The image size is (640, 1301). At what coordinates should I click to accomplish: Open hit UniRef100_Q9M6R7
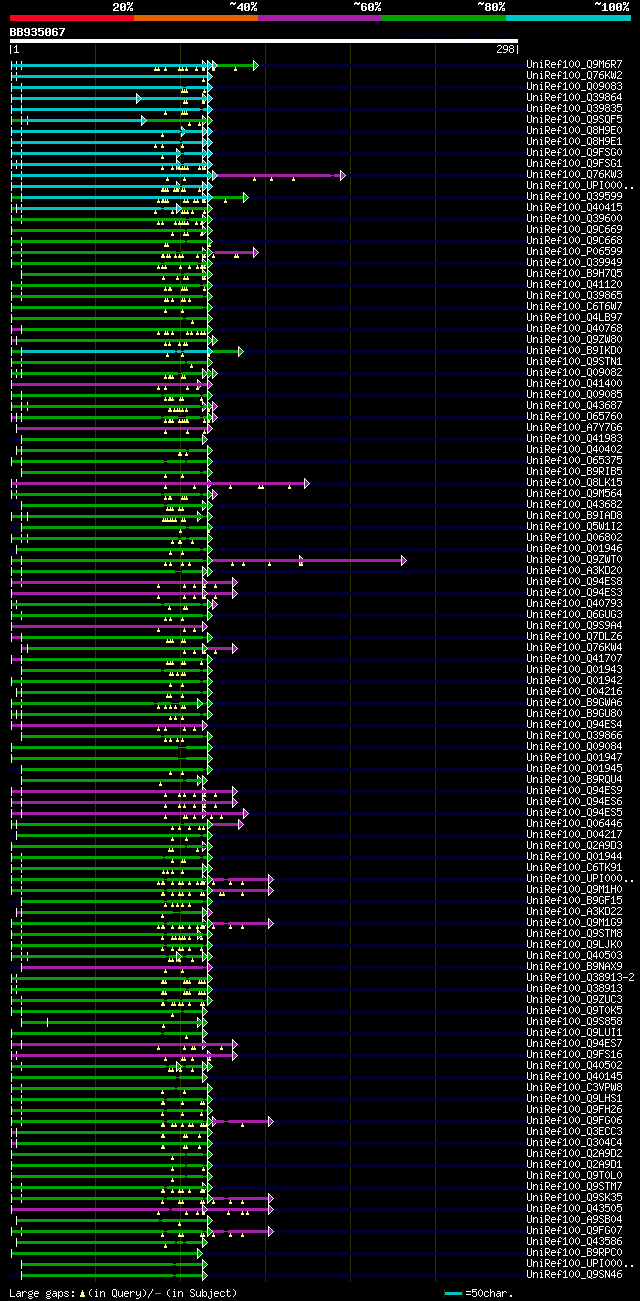pos(574,65)
